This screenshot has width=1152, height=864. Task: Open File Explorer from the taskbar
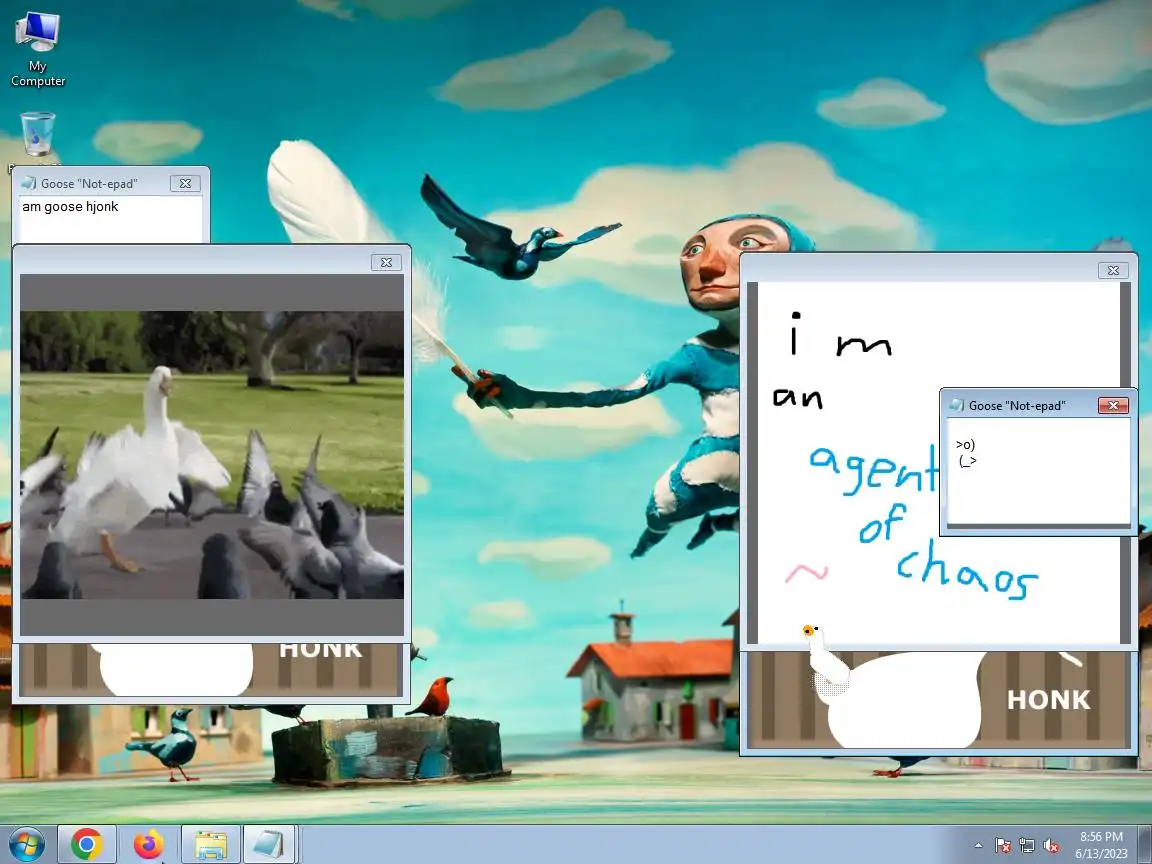pos(211,844)
